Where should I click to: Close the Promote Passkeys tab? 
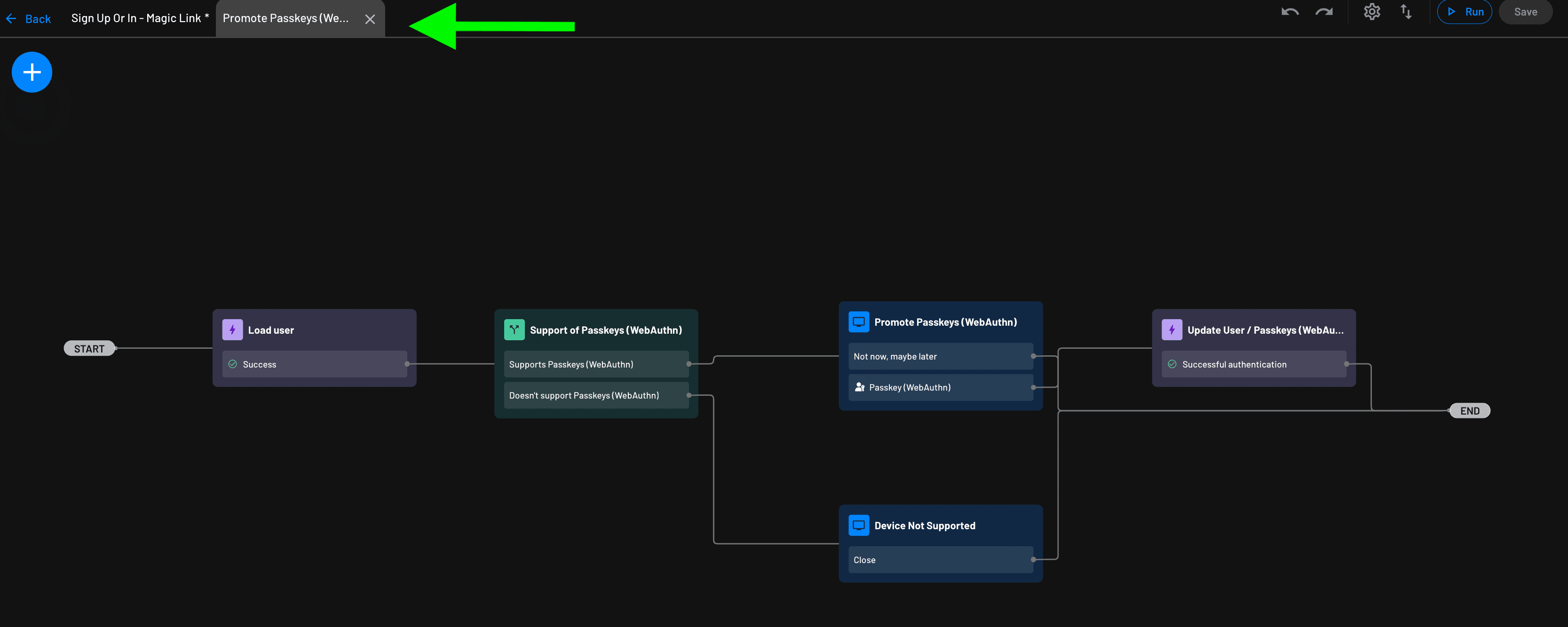click(370, 19)
